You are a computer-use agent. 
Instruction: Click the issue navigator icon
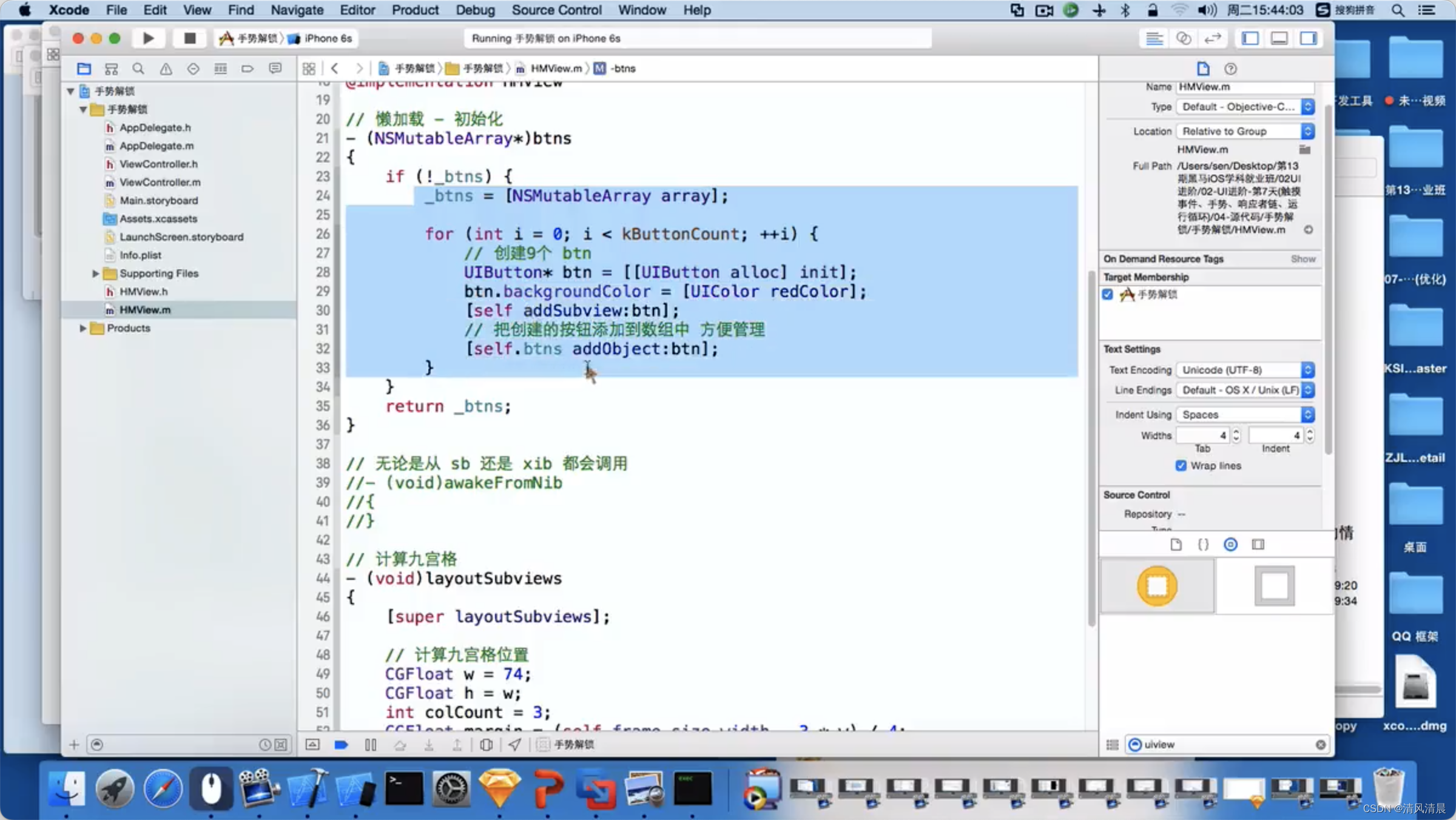[164, 68]
